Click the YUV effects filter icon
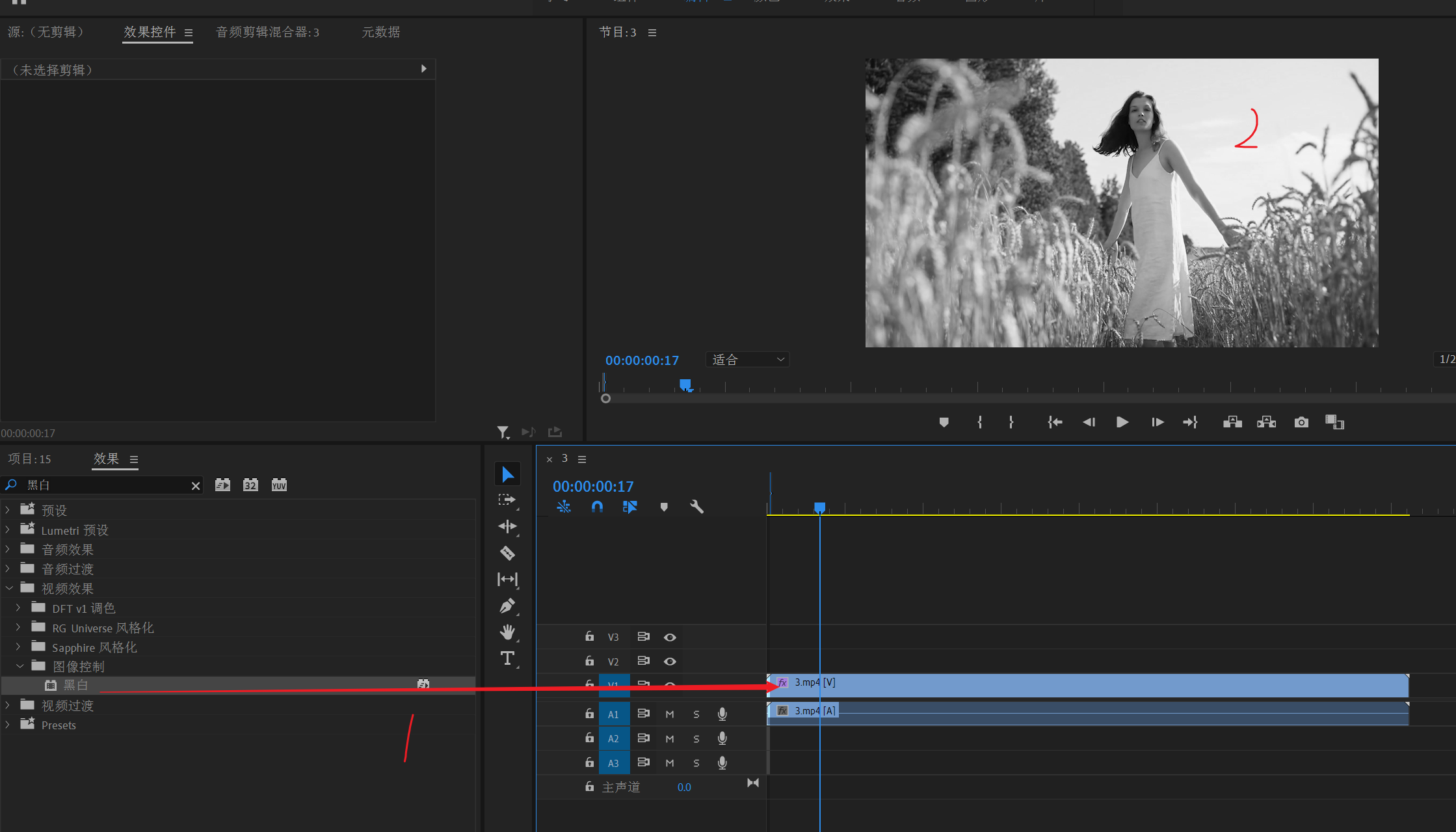The image size is (1456, 832). (x=279, y=485)
